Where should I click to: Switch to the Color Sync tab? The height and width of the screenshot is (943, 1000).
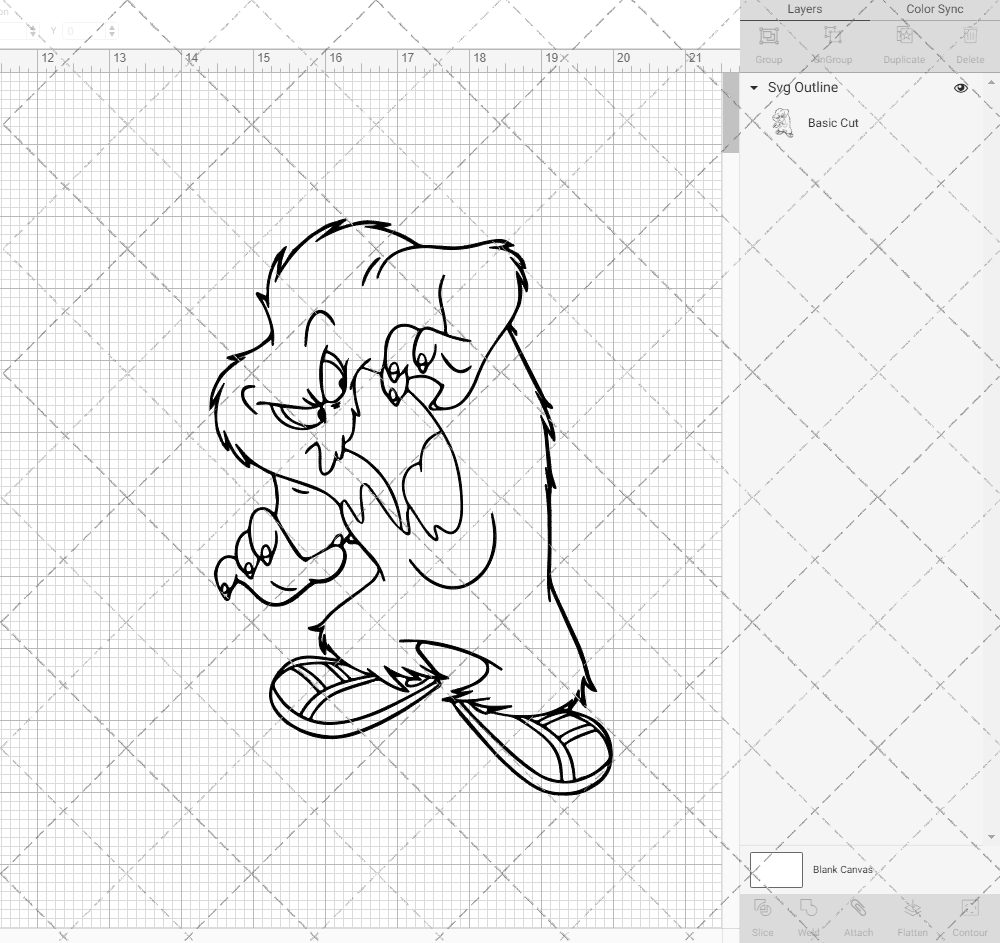(934, 10)
